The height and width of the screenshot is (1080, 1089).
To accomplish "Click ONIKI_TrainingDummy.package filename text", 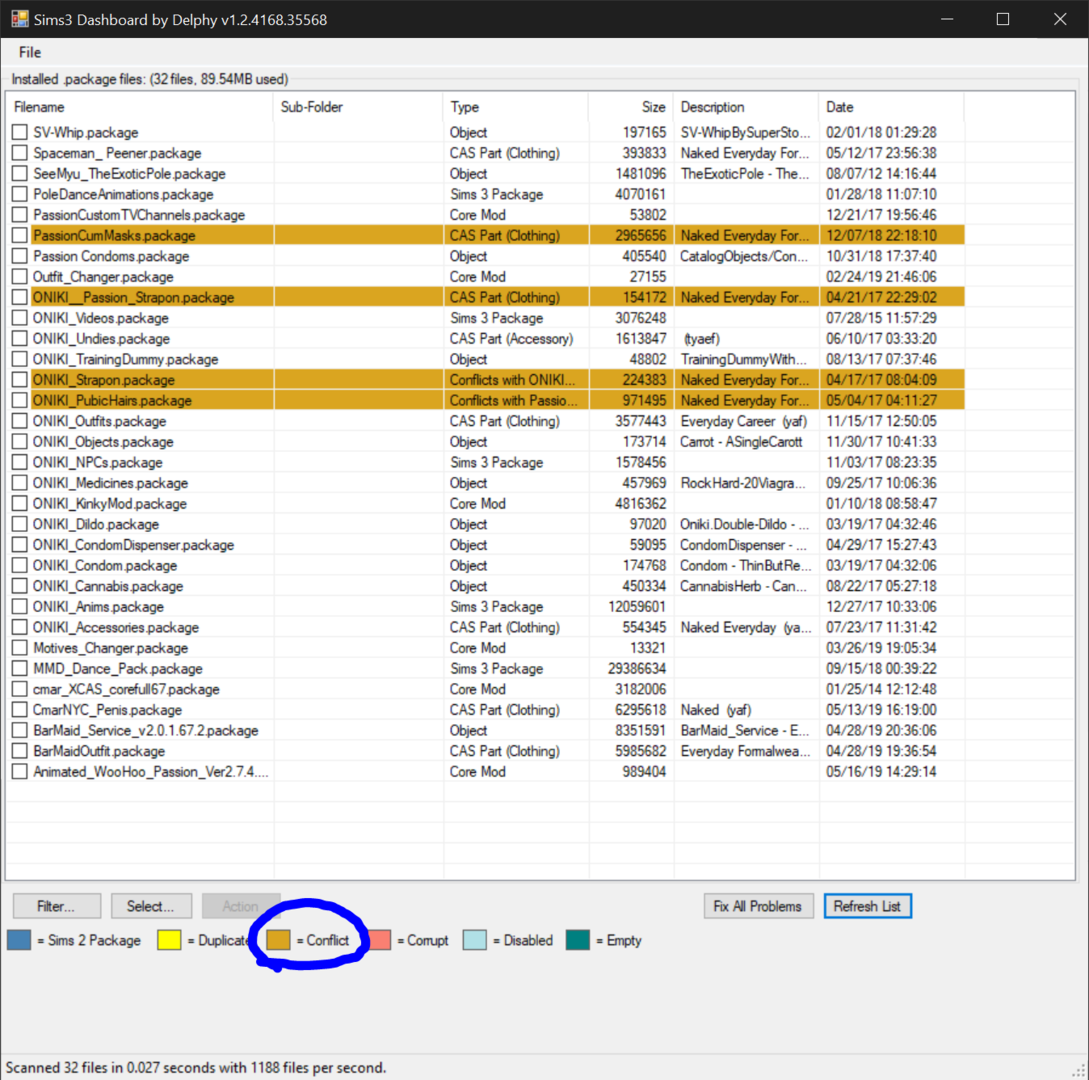I will (x=126, y=359).
